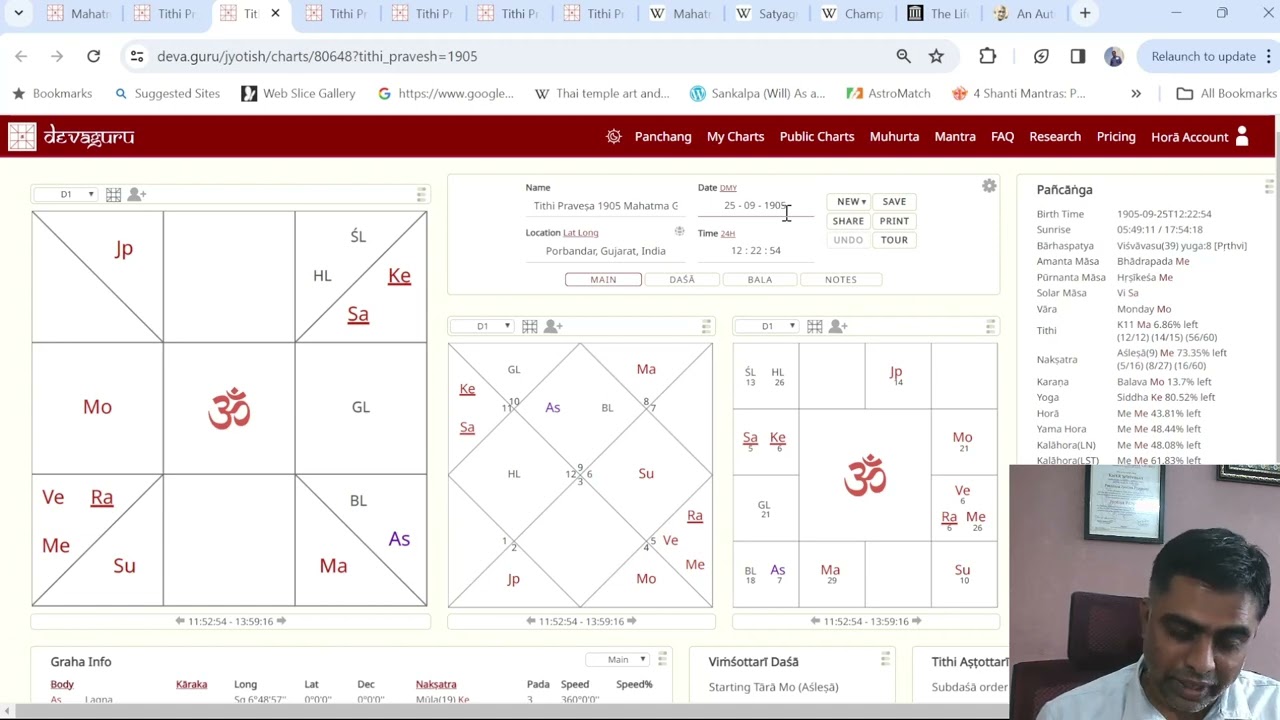Click the Lat Long link next to Location
The width and height of the screenshot is (1280, 720).
581,233
